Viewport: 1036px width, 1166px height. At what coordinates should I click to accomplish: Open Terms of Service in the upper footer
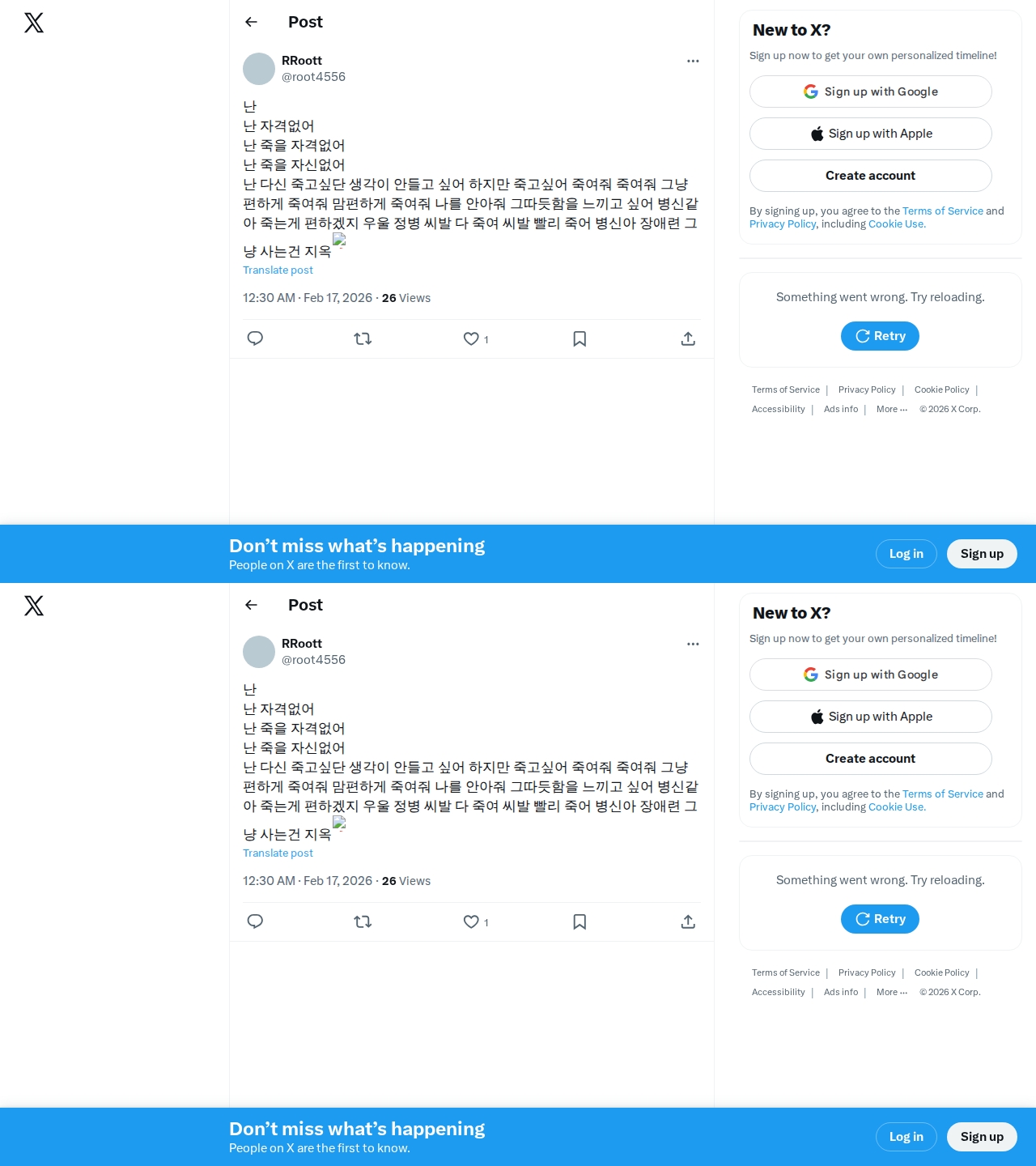(786, 389)
